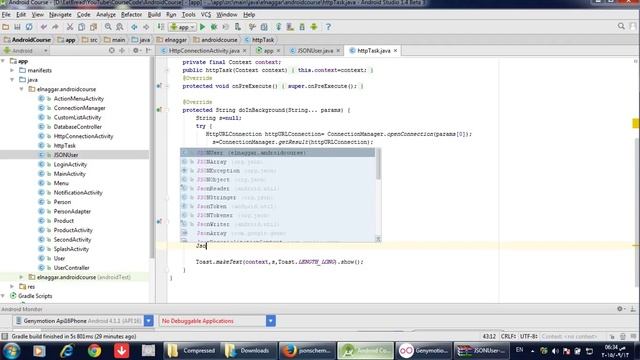This screenshot has height=360, width=640.
Task: Expand the res folder
Action: [x=12, y=287]
